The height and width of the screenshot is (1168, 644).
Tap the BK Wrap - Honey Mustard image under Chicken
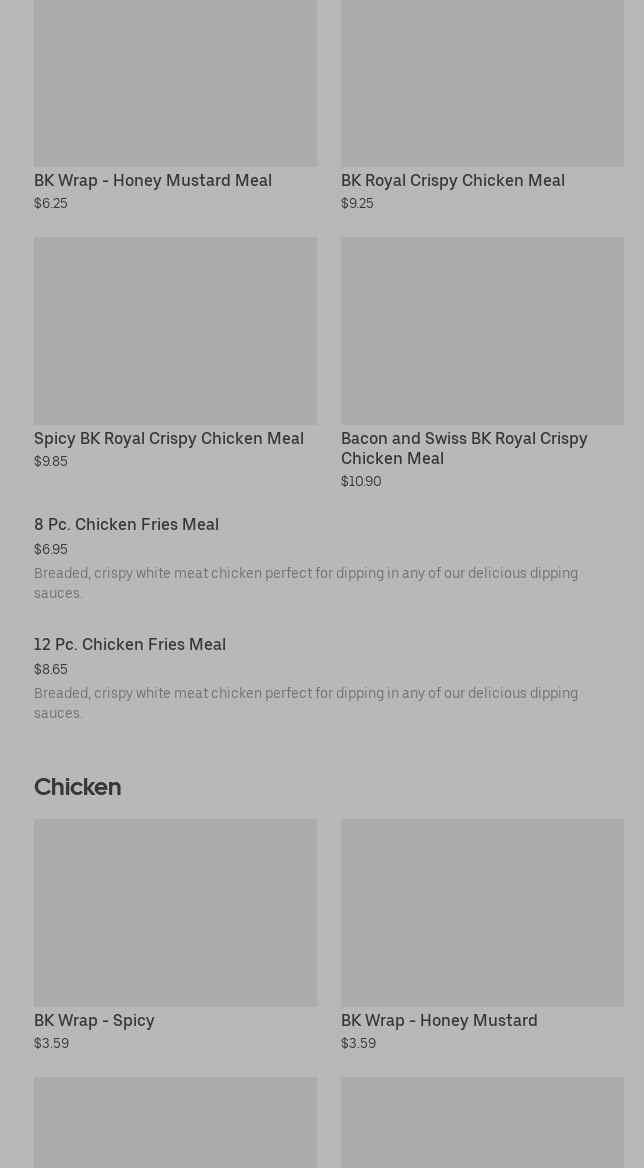coord(482,913)
